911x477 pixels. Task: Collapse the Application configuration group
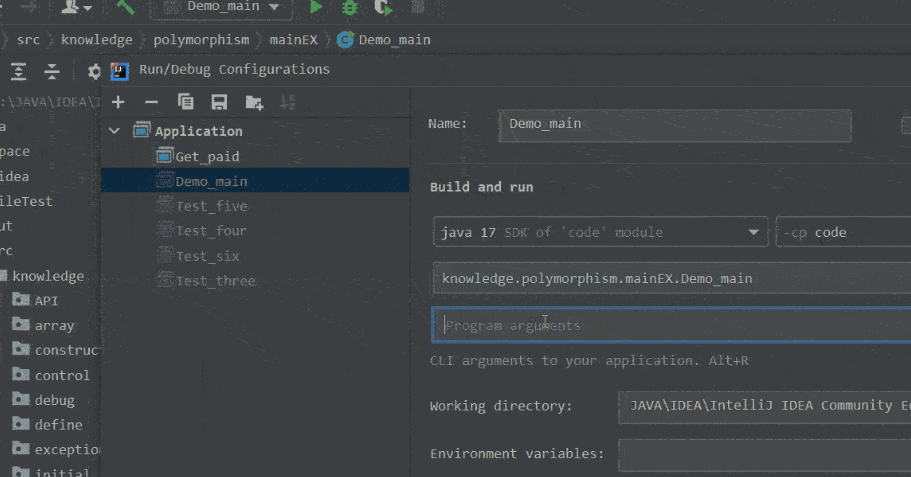[114, 131]
